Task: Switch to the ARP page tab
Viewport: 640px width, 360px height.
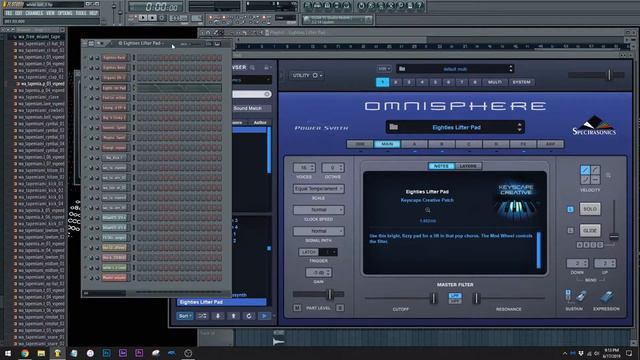Action: tap(551, 144)
